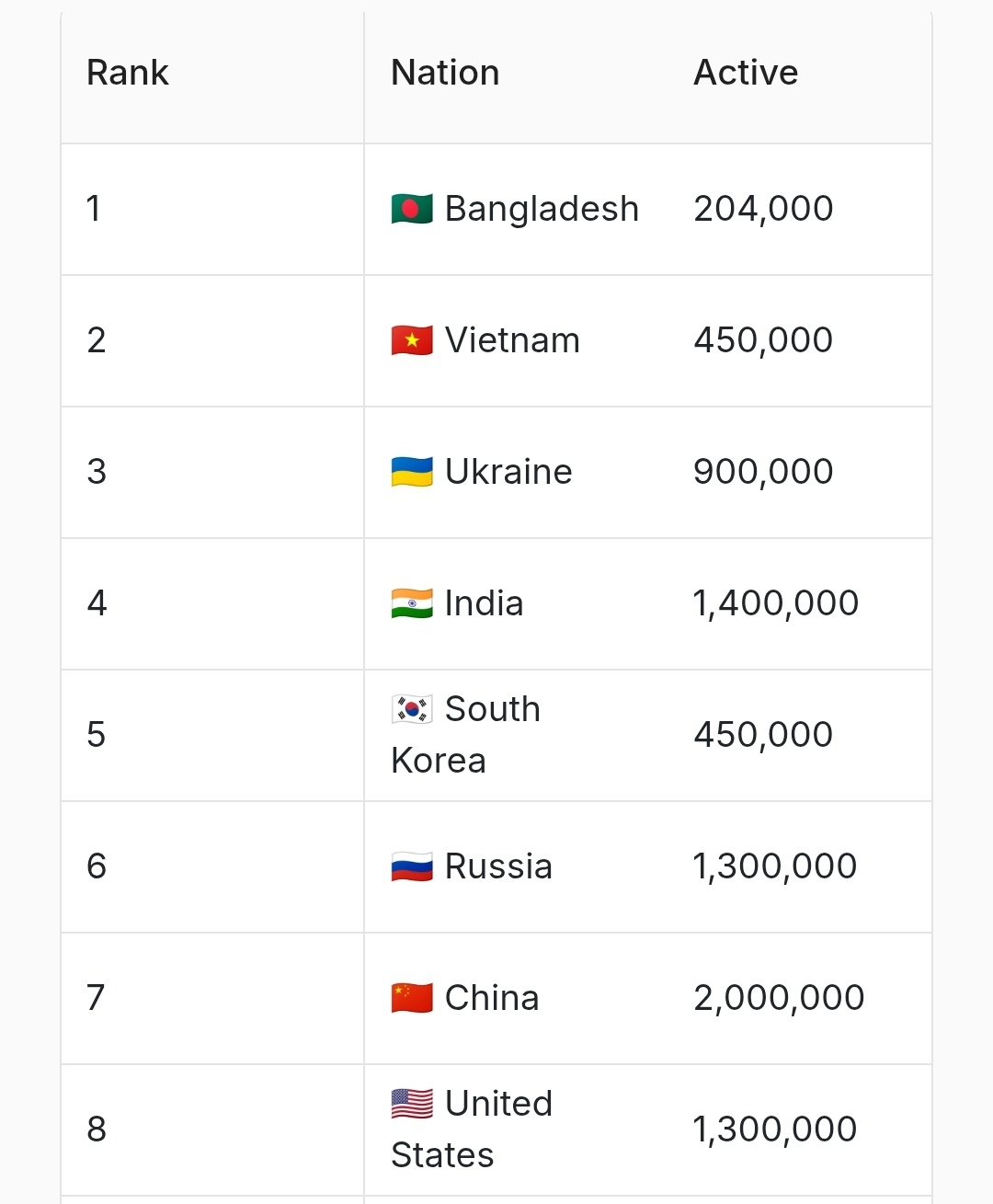Click China's 2,000,000 active value
The image size is (993, 1204).
pyautogui.click(x=779, y=998)
